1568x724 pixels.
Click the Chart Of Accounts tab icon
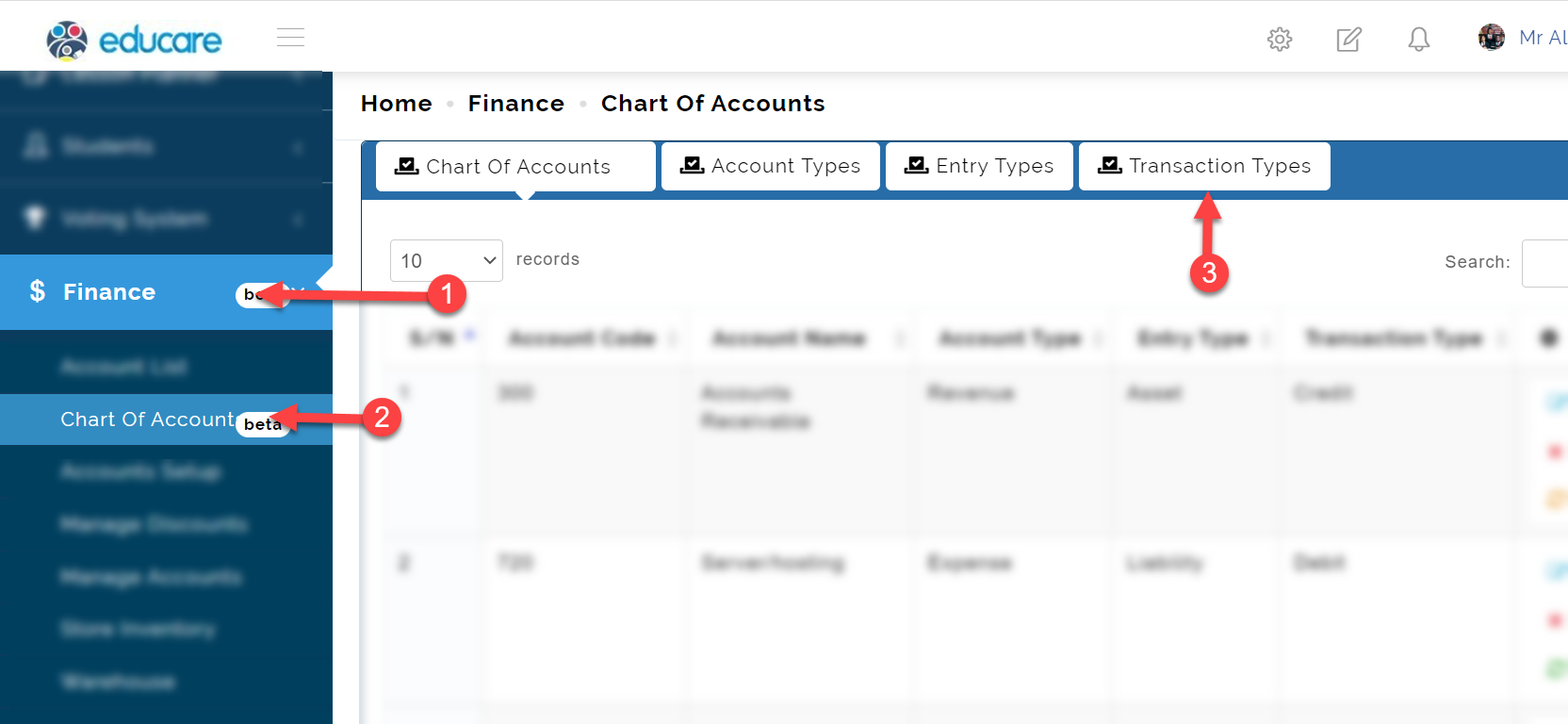point(407,166)
